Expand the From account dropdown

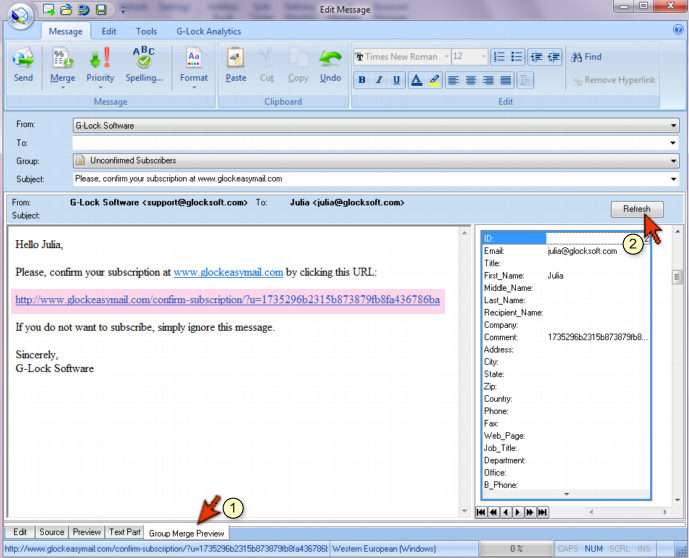pos(673,126)
